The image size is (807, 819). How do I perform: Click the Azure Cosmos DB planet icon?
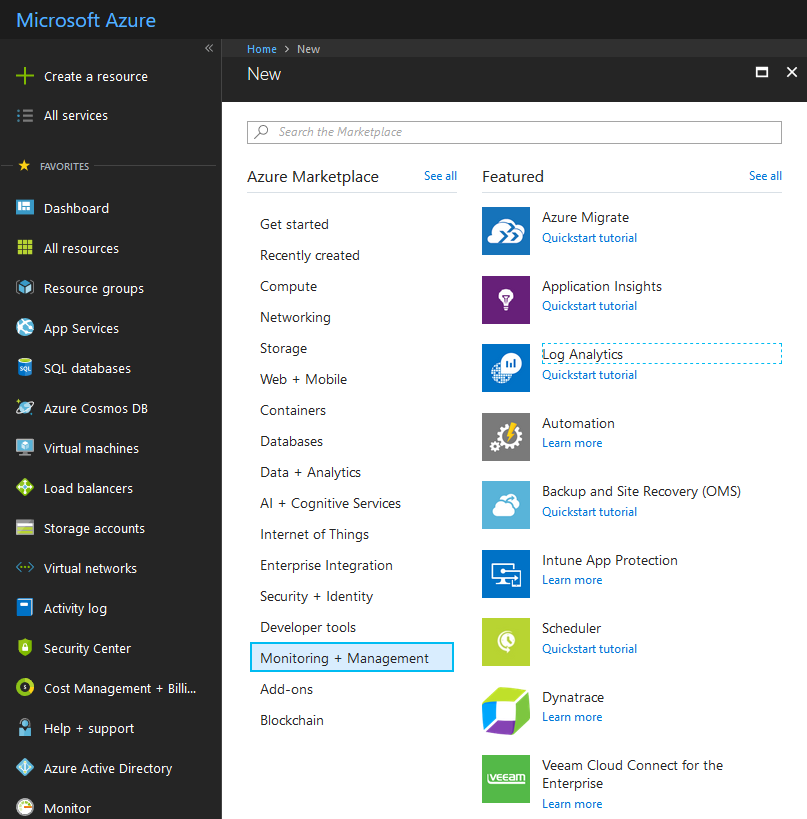click(x=25, y=407)
